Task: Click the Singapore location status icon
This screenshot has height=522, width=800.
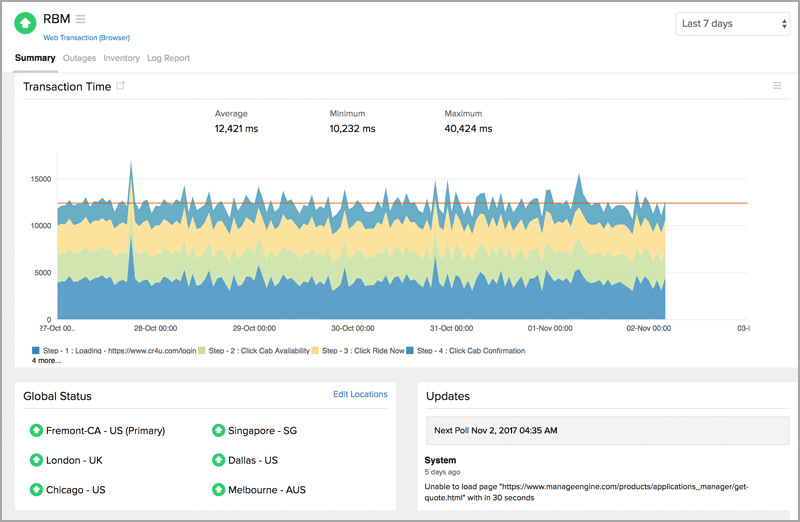Action: 218,431
